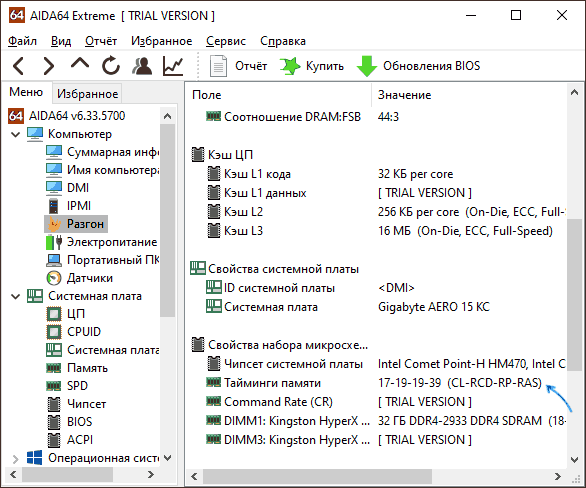Open the Справка menu
586x488 pixels.
[x=283, y=41]
